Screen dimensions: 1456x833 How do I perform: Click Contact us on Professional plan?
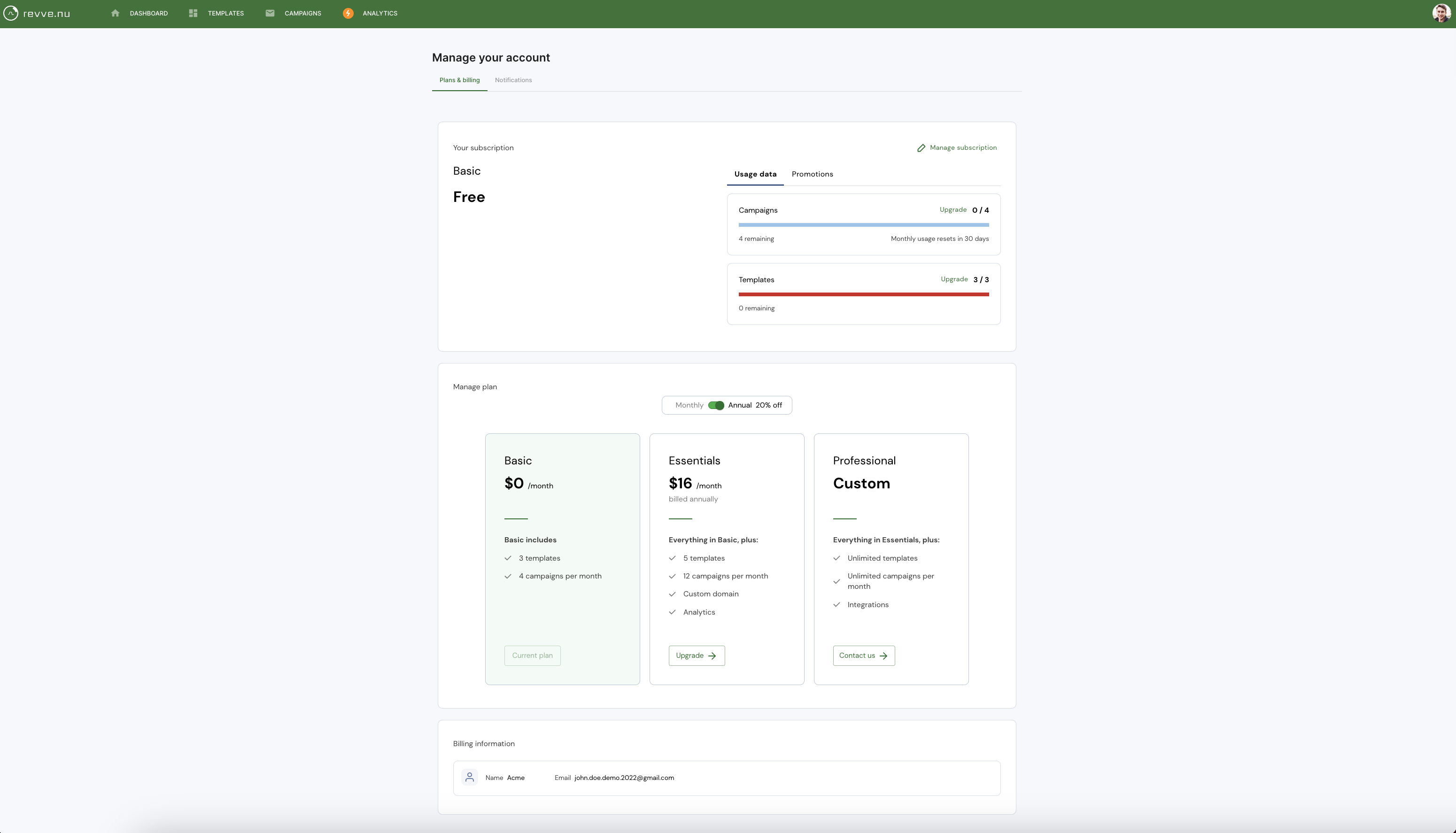(x=863, y=656)
